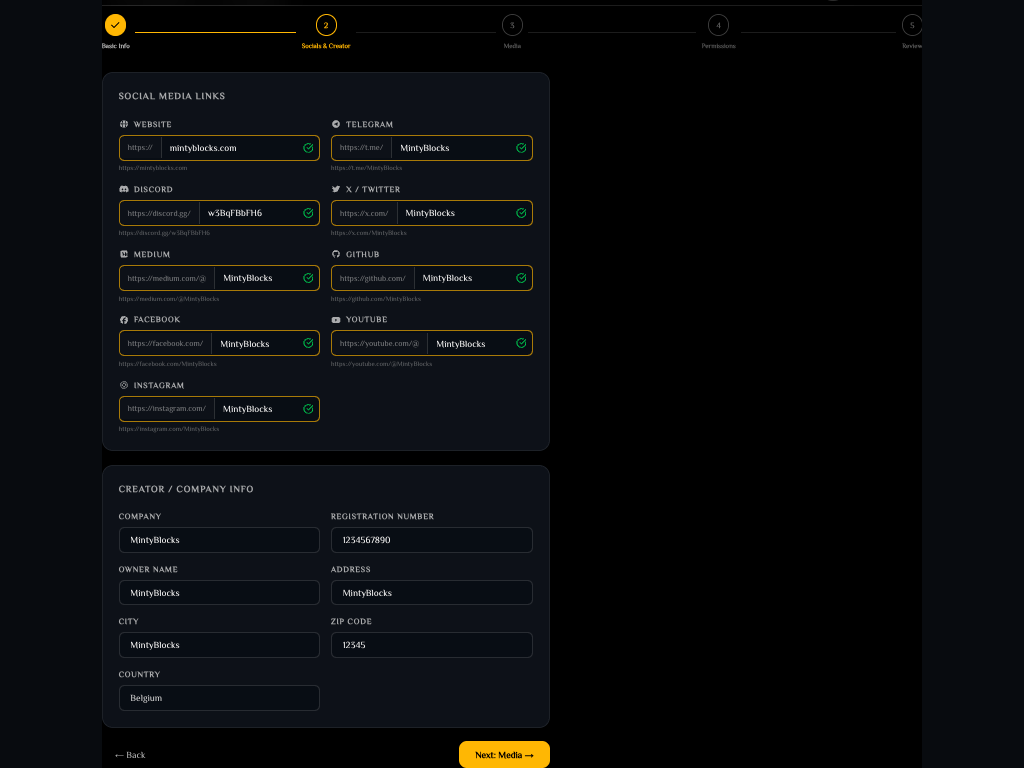Click the X / Twitter bird icon

pos(336,189)
